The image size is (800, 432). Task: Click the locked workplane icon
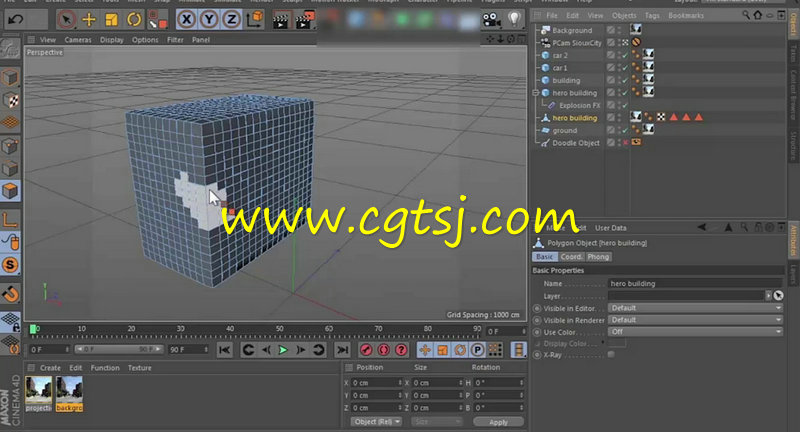[10, 321]
